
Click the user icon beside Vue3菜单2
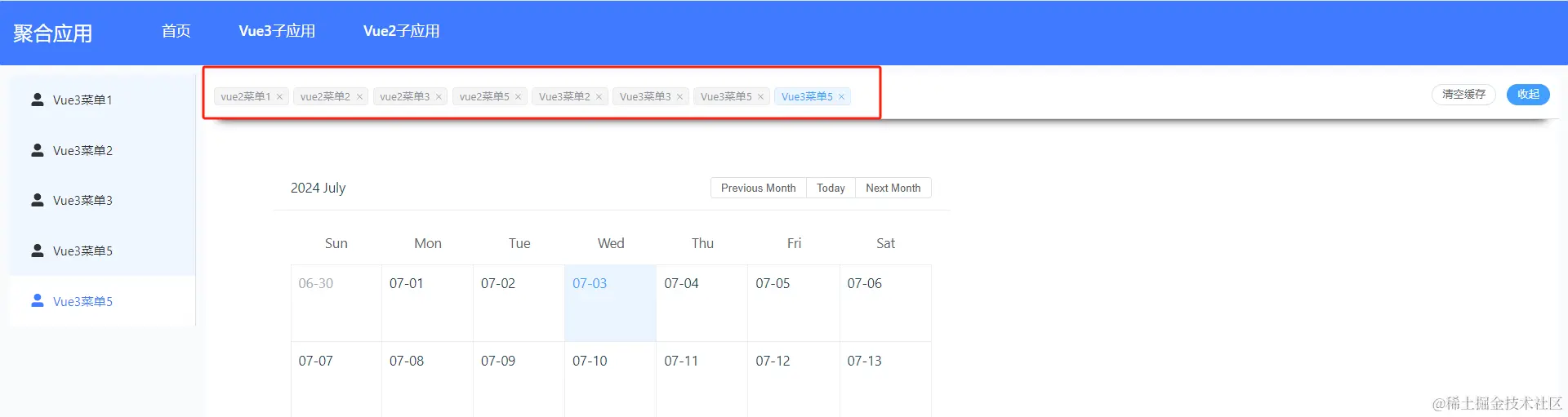click(37, 150)
